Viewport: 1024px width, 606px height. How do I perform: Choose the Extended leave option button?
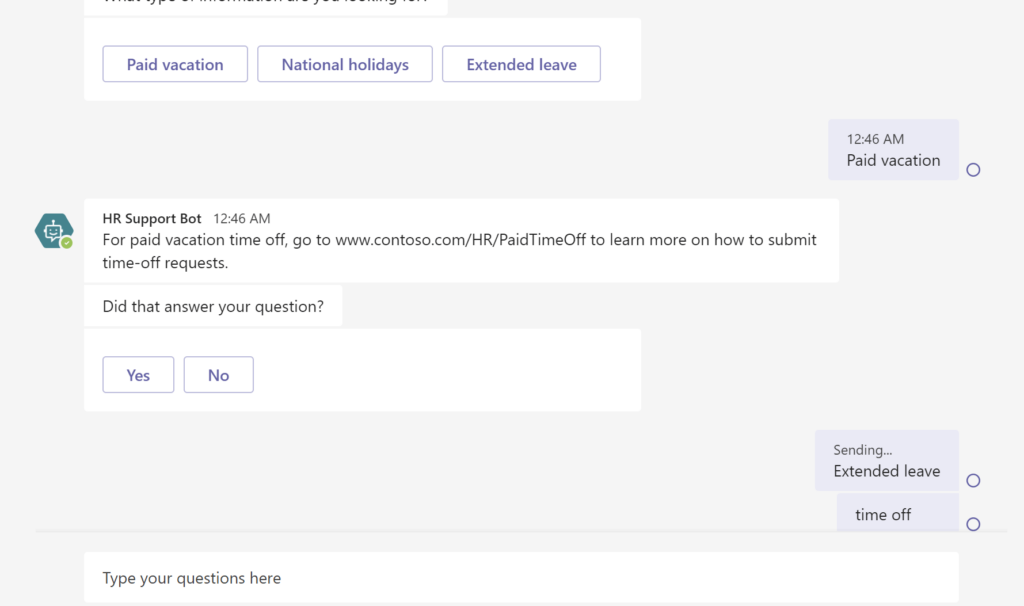click(x=521, y=64)
